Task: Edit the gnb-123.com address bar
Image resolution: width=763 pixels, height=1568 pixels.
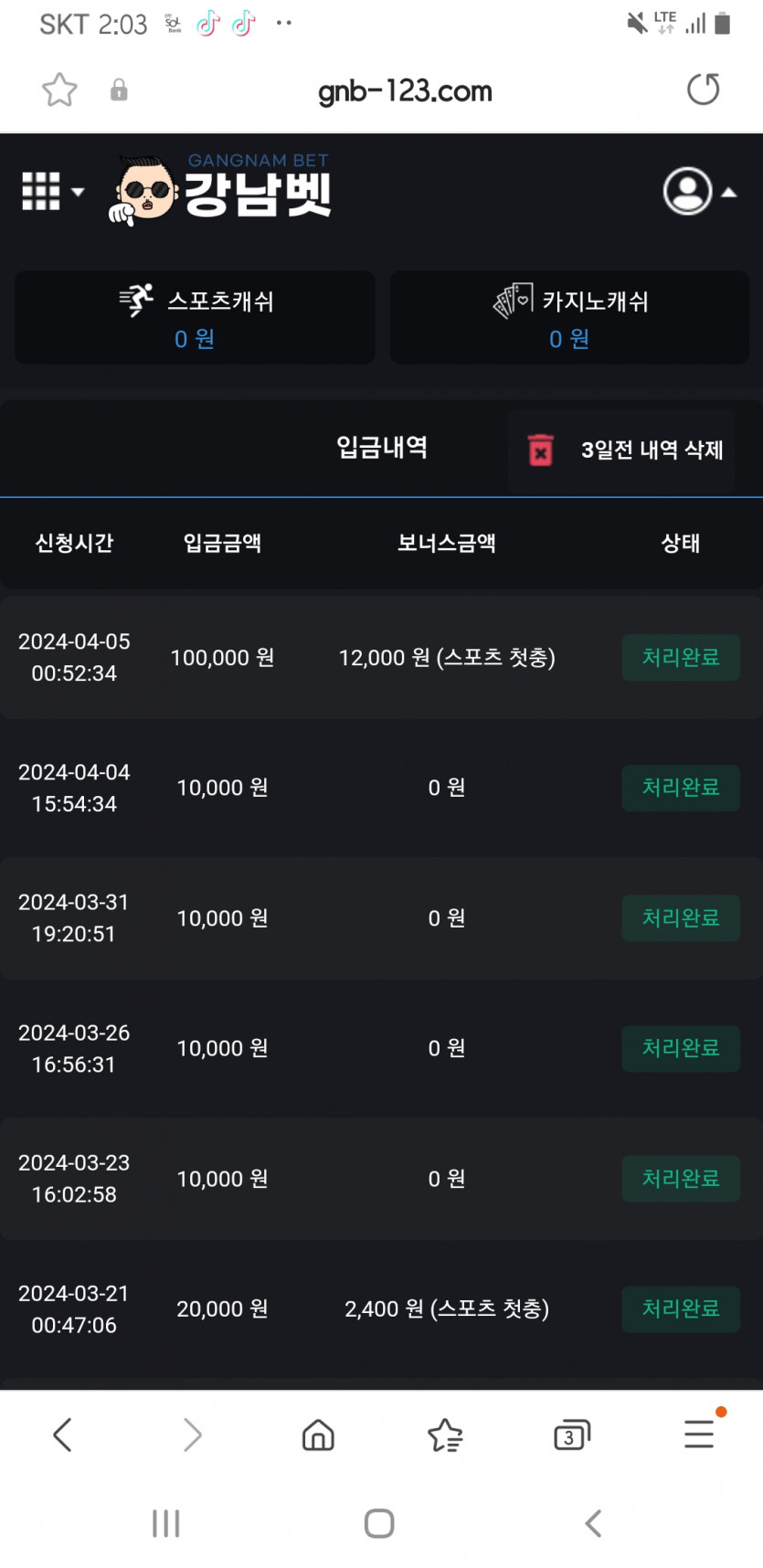Action: [405, 90]
